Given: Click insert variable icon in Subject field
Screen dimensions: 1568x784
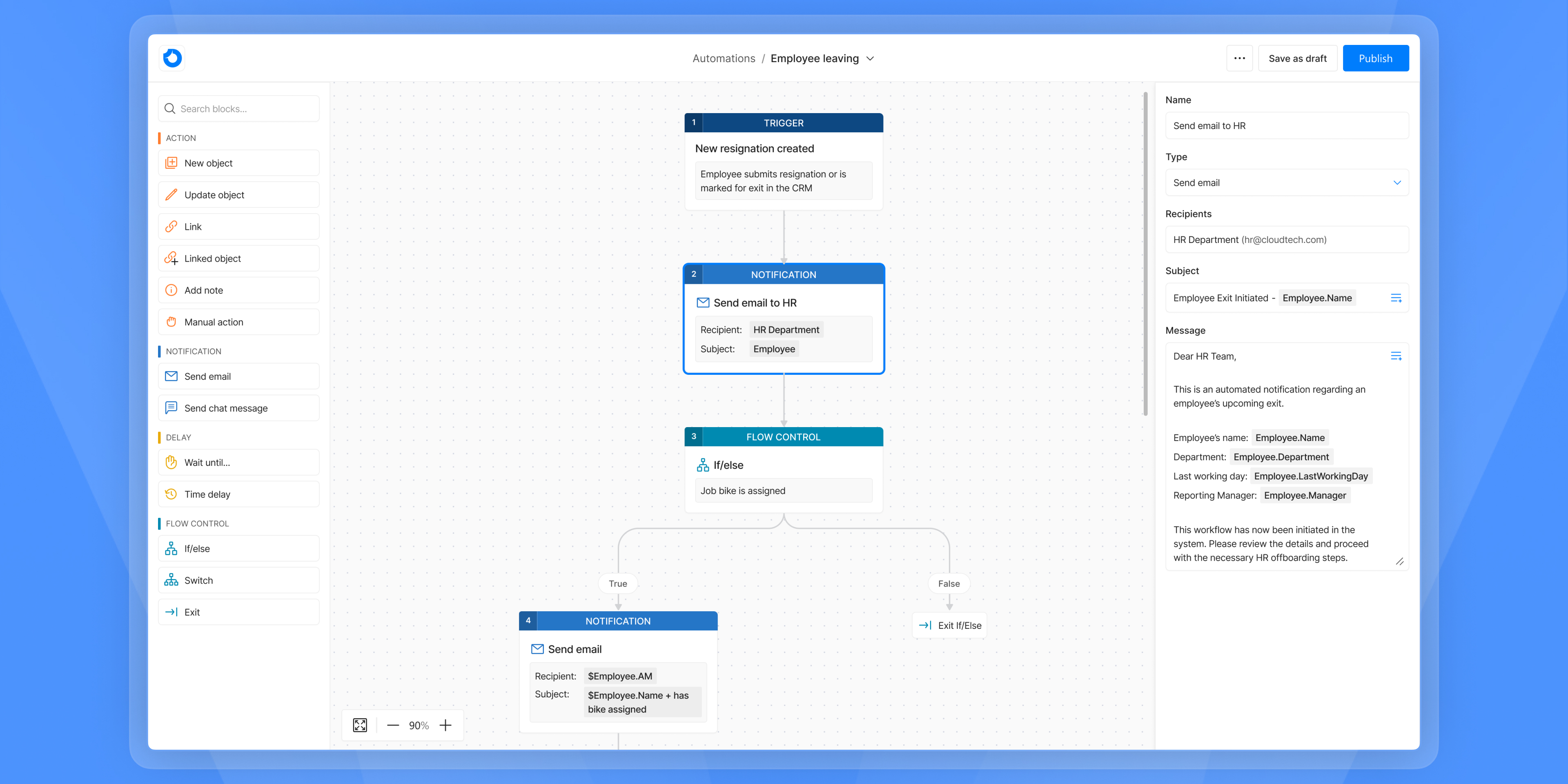Looking at the screenshot, I should click(1396, 298).
